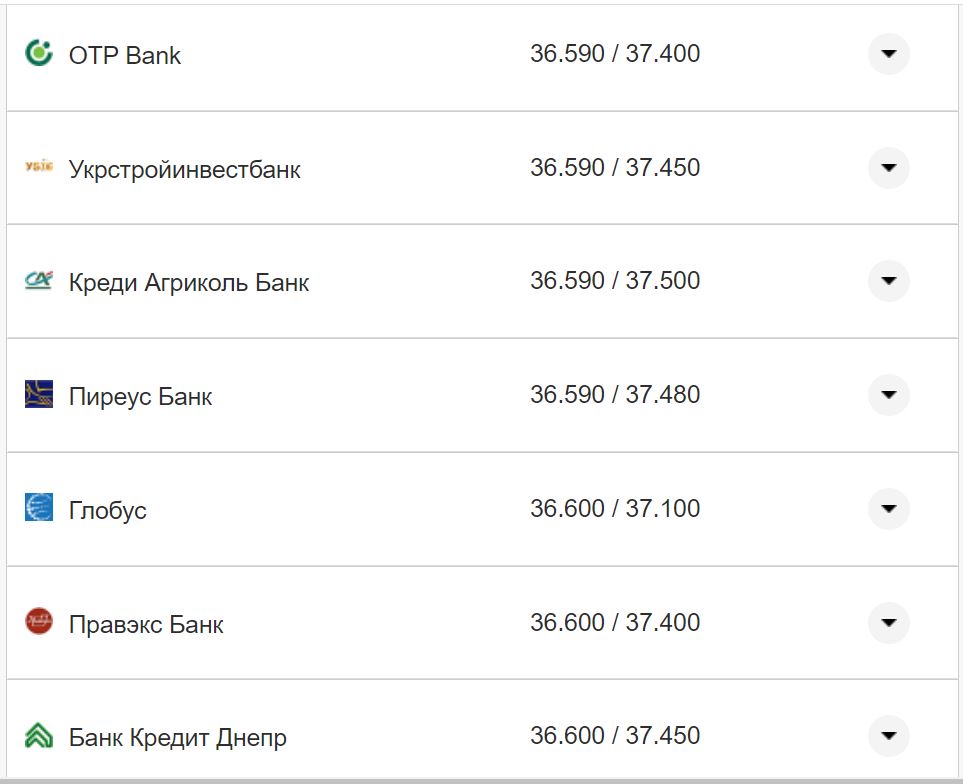
Task: Click the red Правэкс Банк logo
Action: (x=38, y=622)
